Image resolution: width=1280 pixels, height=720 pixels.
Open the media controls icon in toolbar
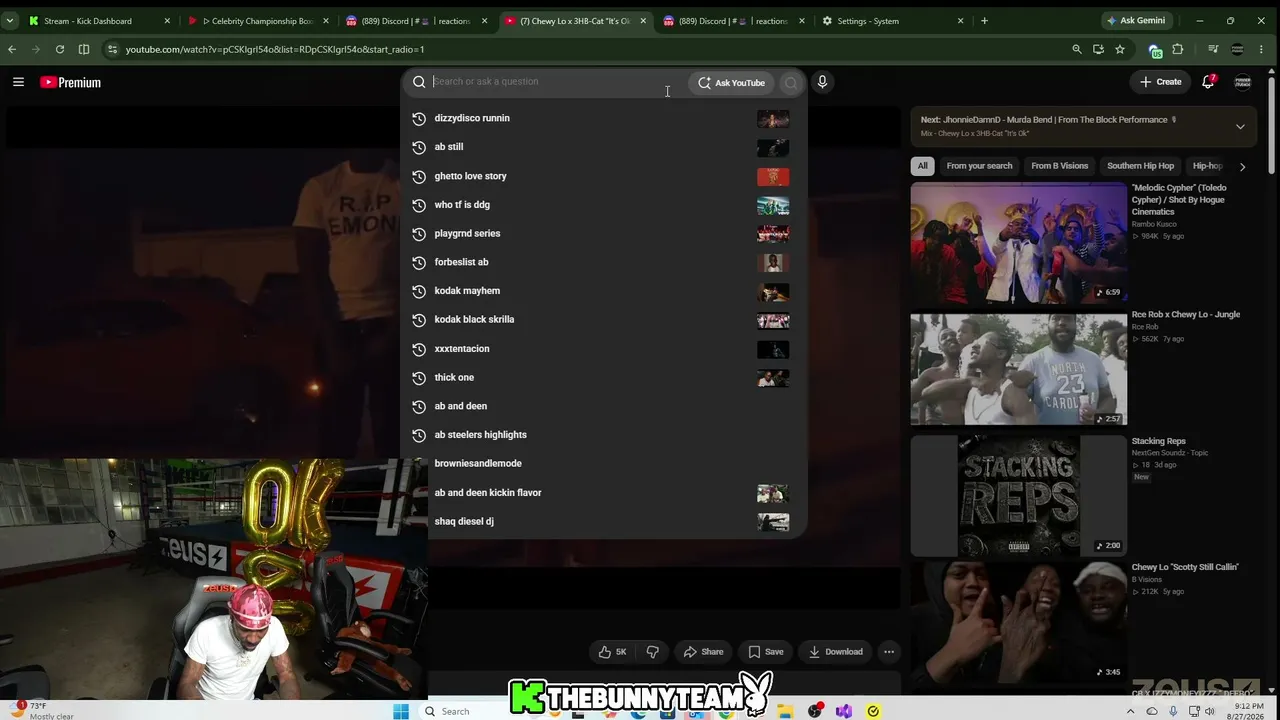(1213, 49)
